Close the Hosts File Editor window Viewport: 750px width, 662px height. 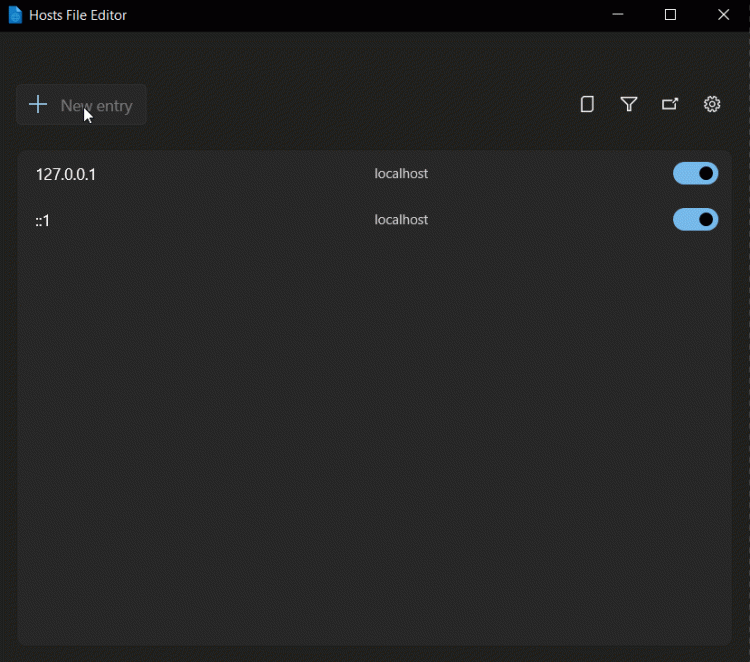(x=723, y=15)
